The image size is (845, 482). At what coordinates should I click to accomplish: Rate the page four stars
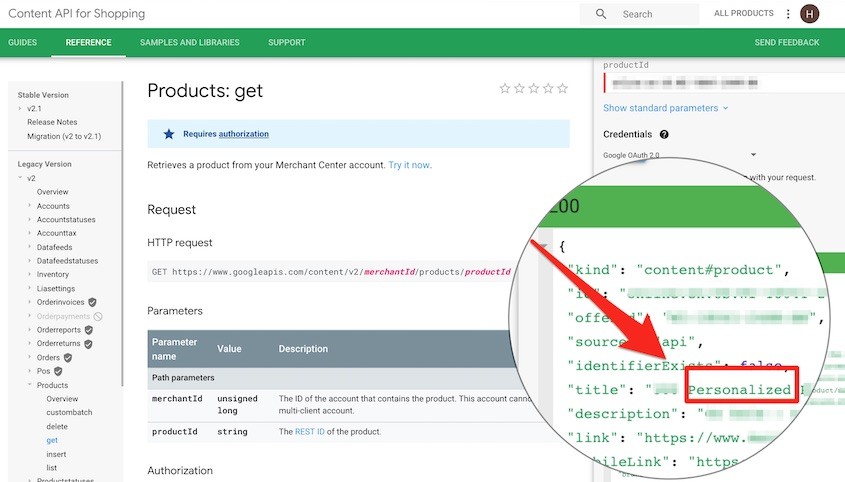click(x=548, y=88)
